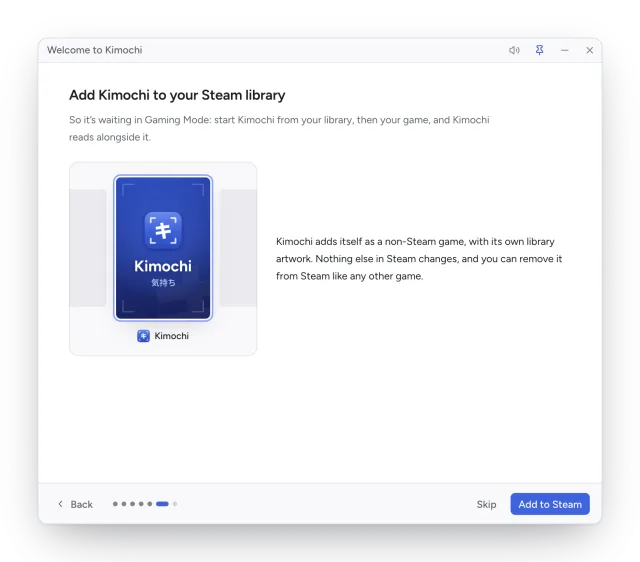Close the Welcome to Kimochi window
Image resolution: width=640 pixels, height=562 pixels.
click(x=589, y=50)
